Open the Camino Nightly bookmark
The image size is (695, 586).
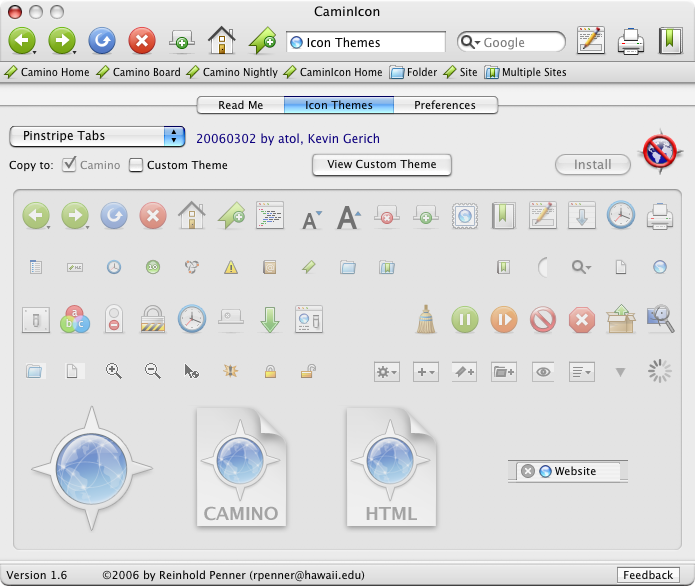(232, 72)
